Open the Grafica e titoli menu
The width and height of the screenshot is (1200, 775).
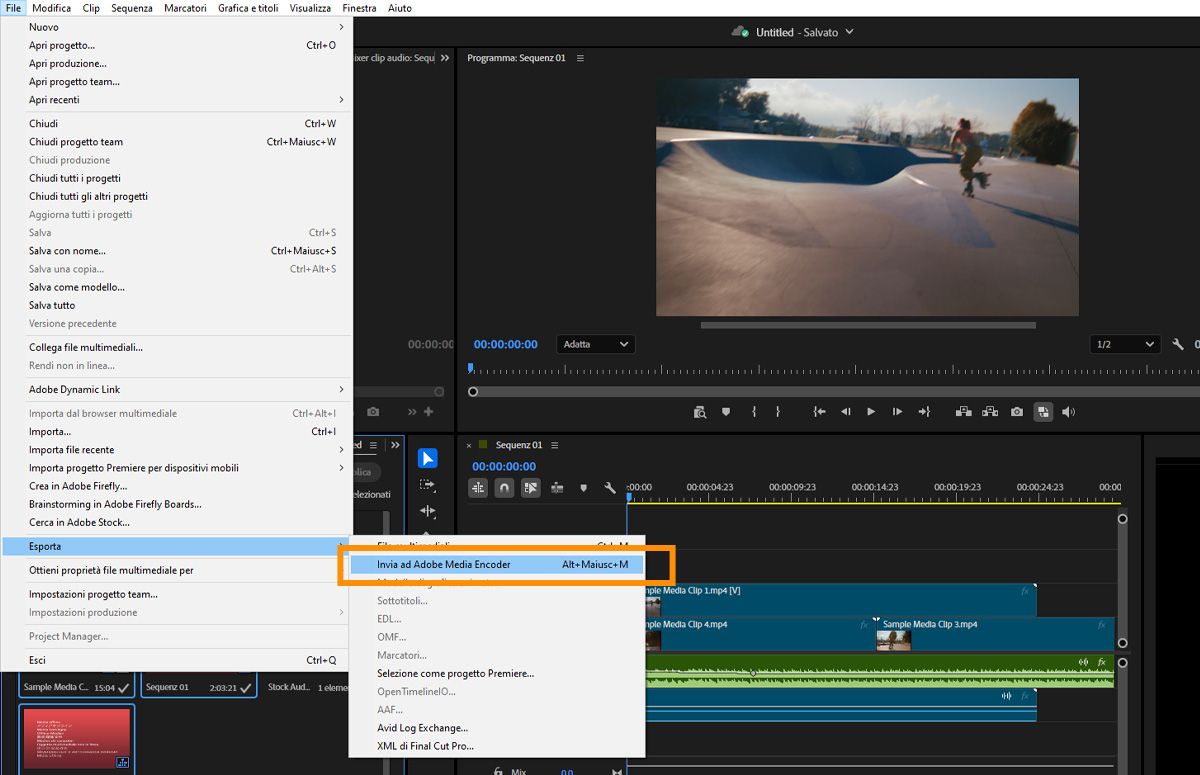tap(248, 8)
